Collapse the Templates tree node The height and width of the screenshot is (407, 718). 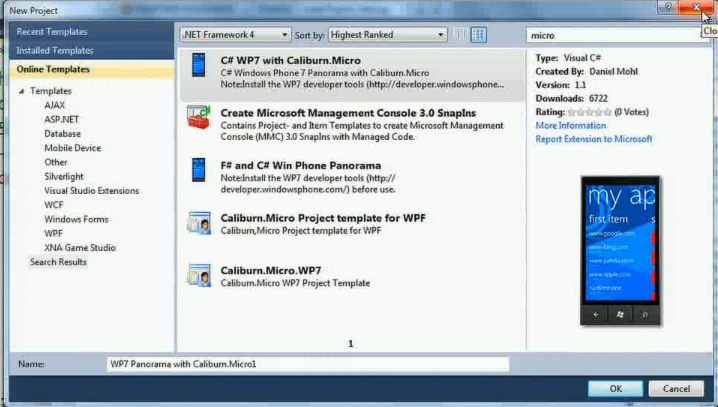[21, 91]
